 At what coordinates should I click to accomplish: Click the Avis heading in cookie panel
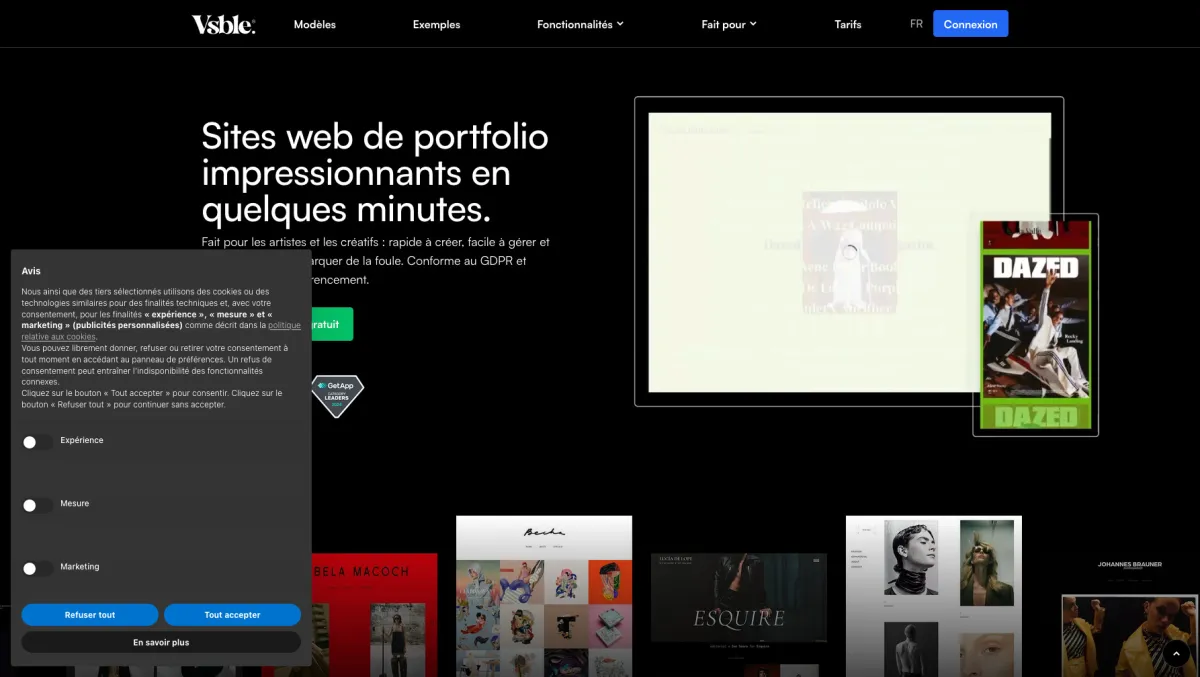(x=31, y=271)
